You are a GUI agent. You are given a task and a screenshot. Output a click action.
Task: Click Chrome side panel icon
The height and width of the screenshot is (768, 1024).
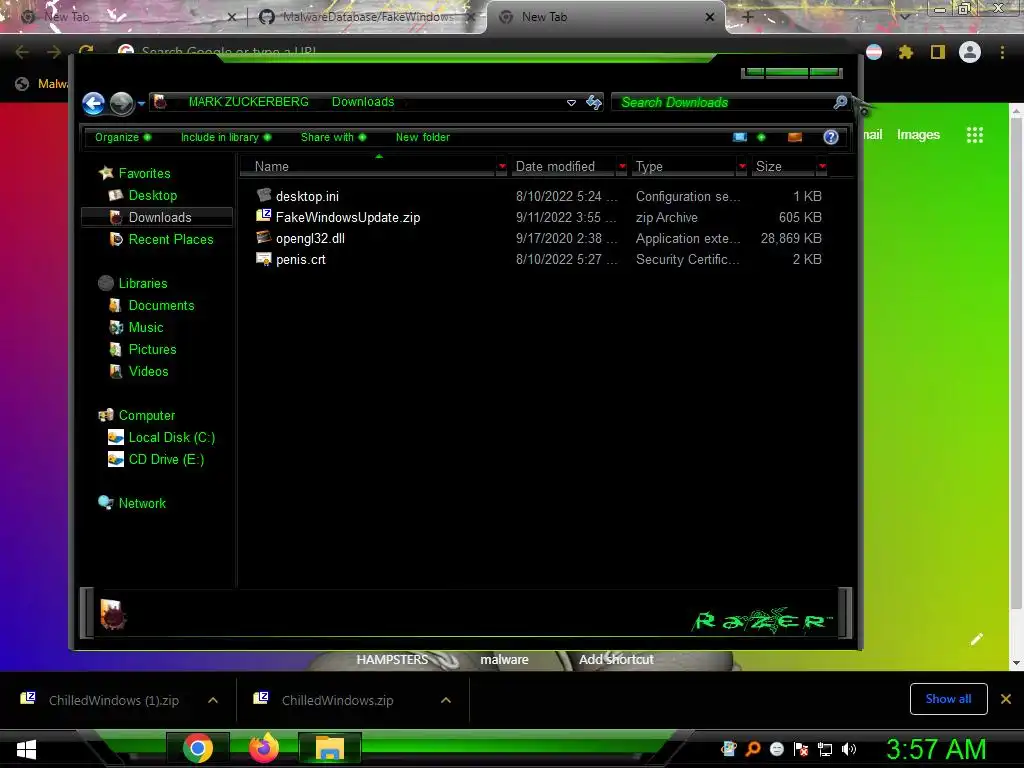(x=938, y=52)
